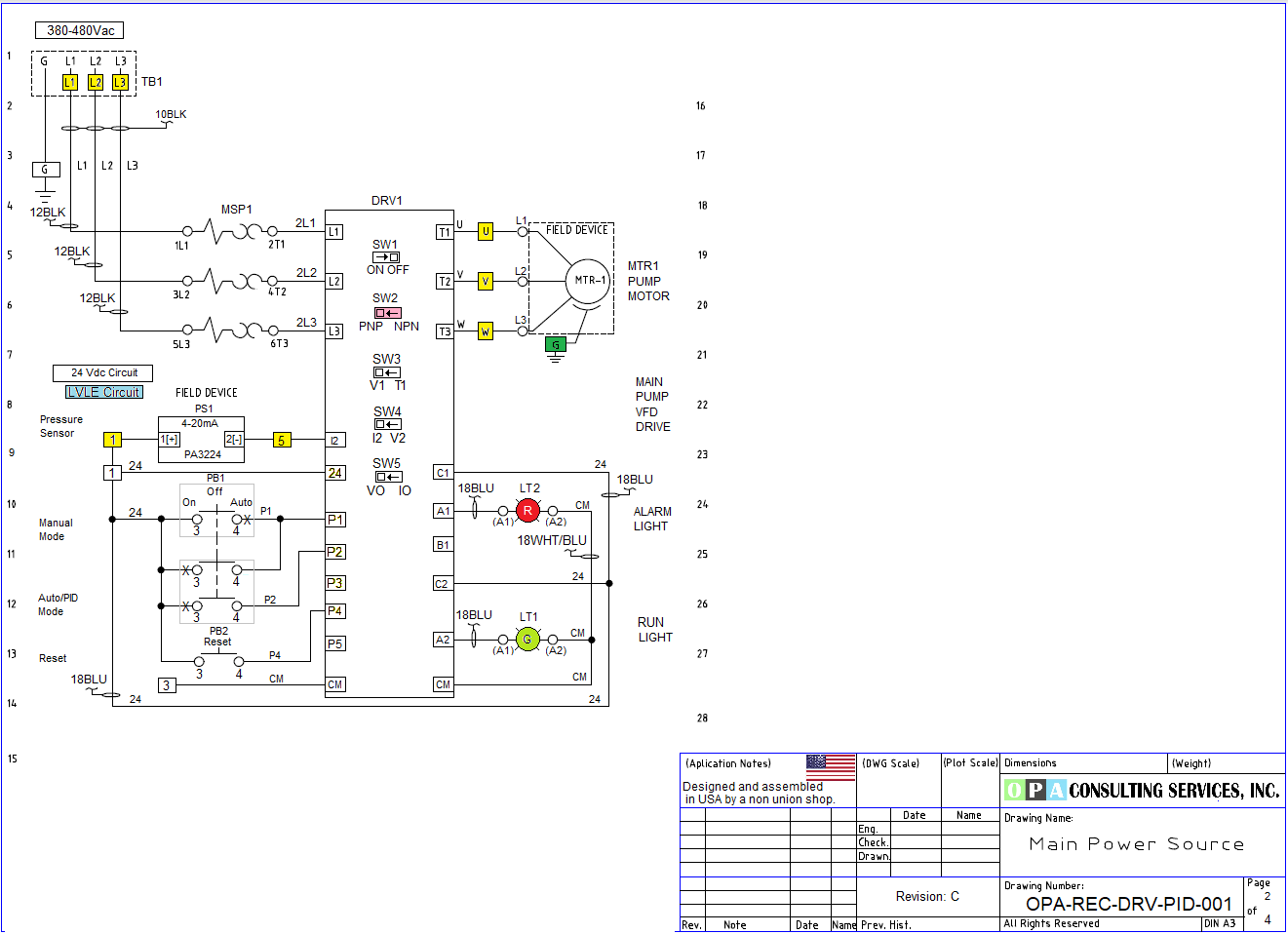
Task: Select the yellow W output terminal
Action: pyautogui.click(x=485, y=331)
